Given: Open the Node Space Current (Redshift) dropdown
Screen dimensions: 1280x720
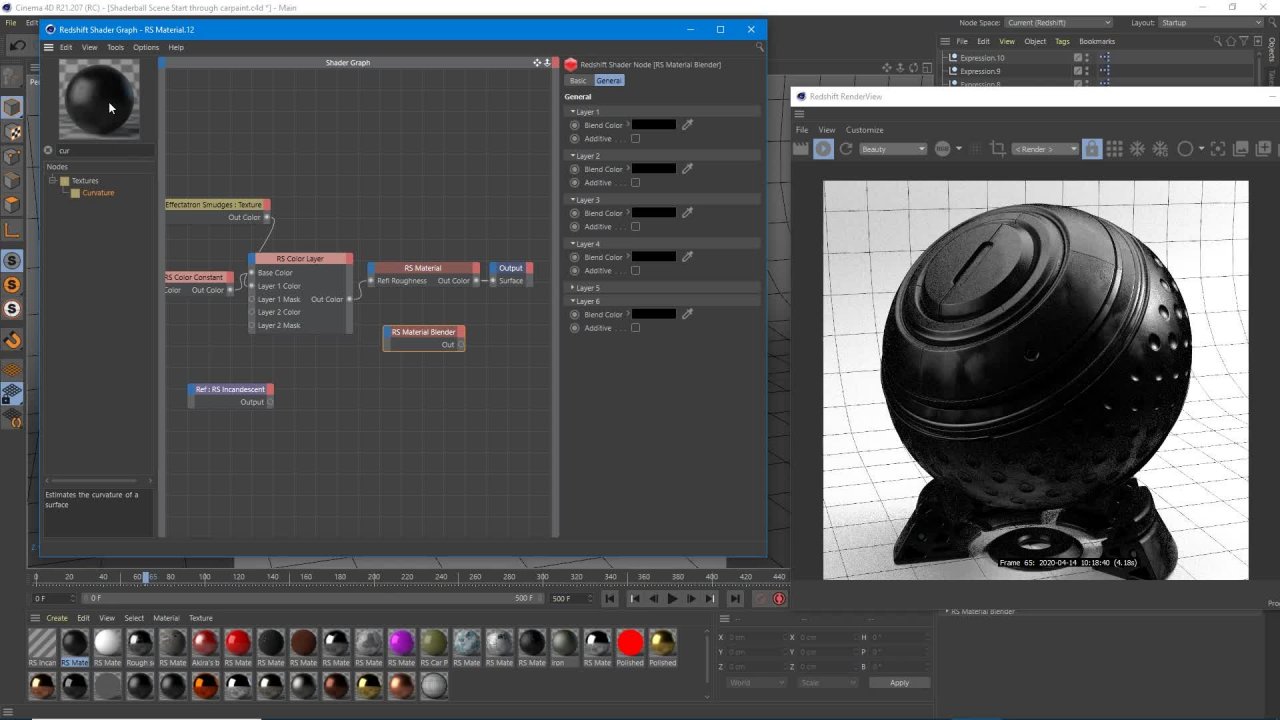Looking at the screenshot, I should (1058, 22).
